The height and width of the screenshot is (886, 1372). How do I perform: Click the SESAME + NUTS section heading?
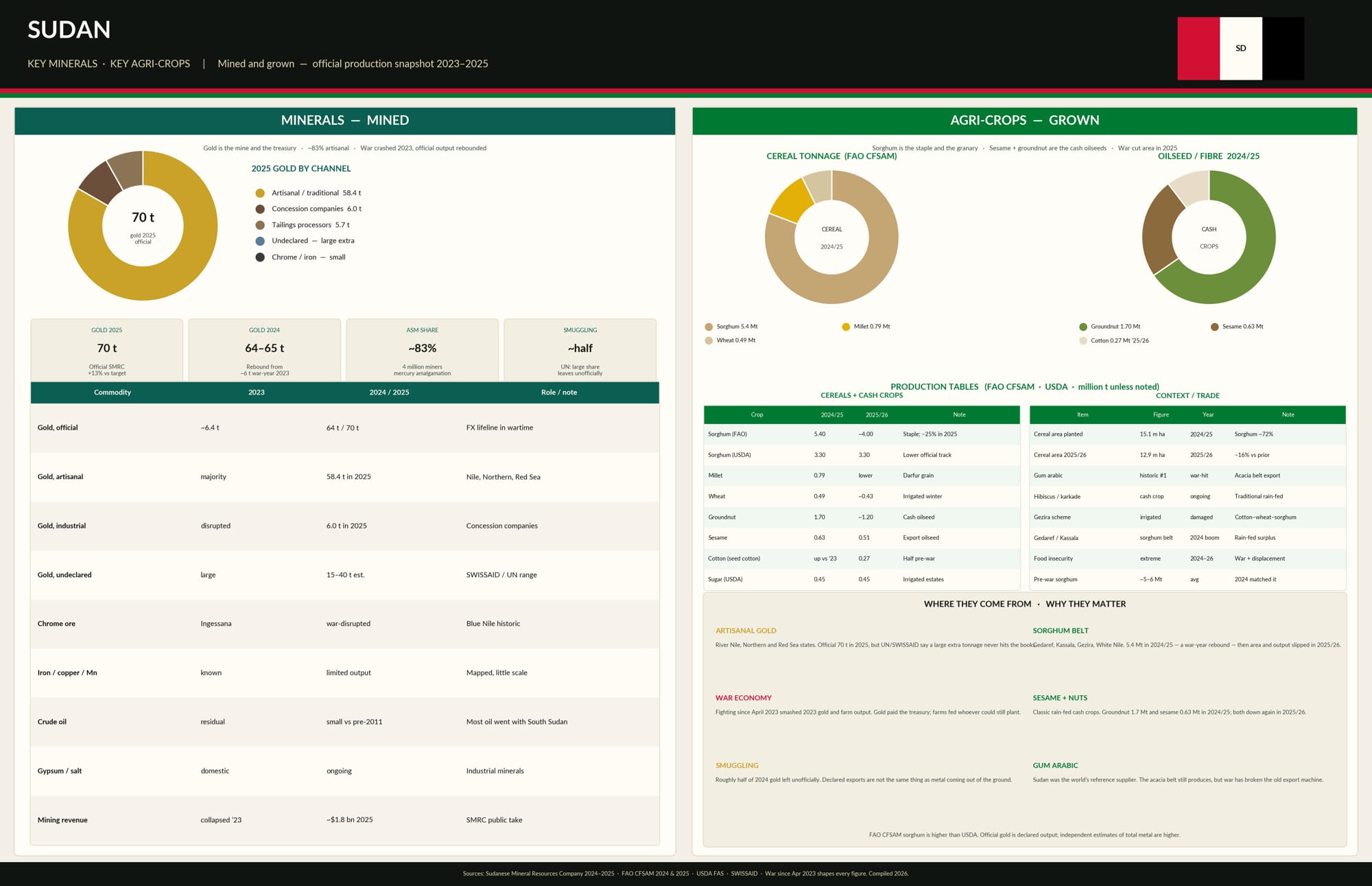1060,698
